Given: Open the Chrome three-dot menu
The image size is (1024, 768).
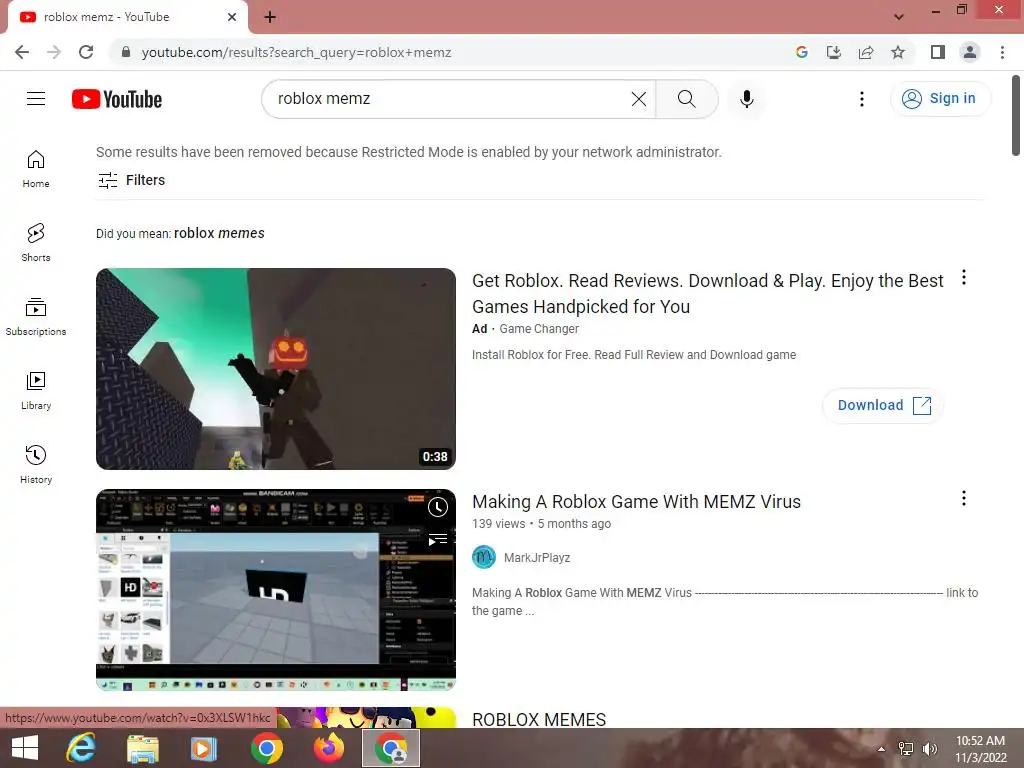Looking at the screenshot, I should pos(1002,52).
